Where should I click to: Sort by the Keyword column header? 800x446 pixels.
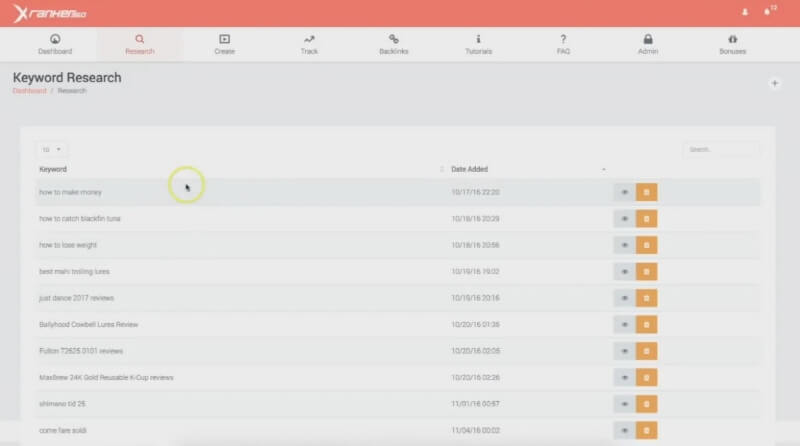(53, 169)
